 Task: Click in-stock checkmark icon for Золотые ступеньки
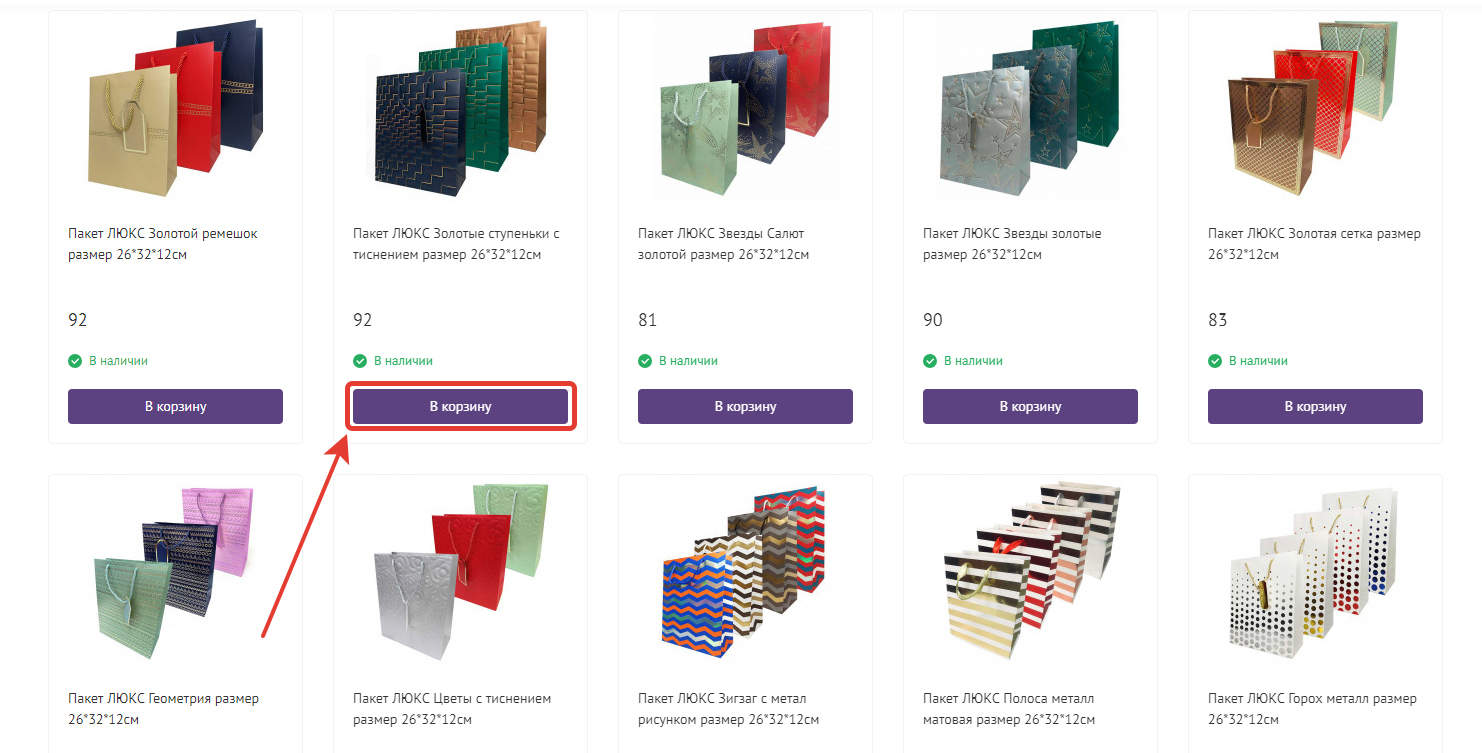[360, 361]
